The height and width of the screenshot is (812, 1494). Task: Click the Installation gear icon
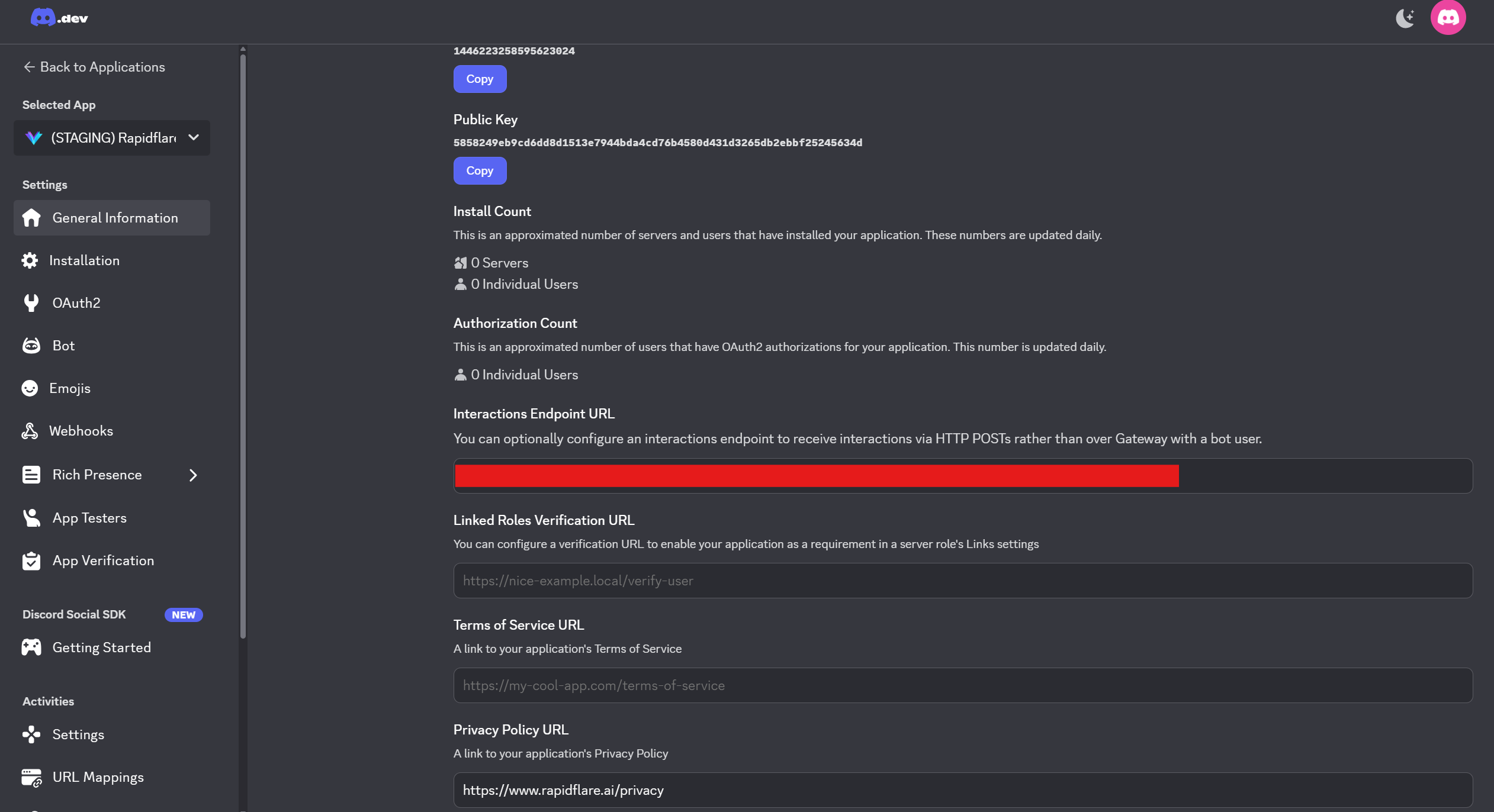(x=30, y=260)
